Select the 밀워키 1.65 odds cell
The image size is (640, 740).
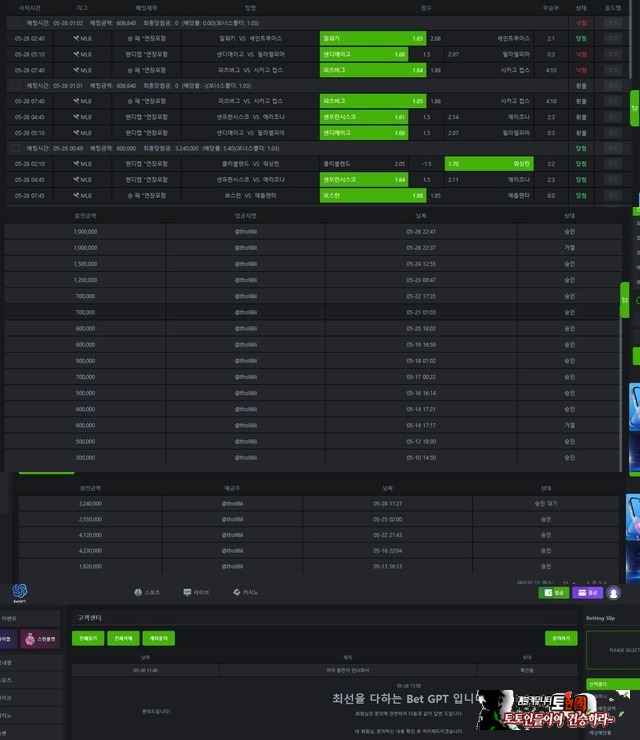click(x=373, y=38)
